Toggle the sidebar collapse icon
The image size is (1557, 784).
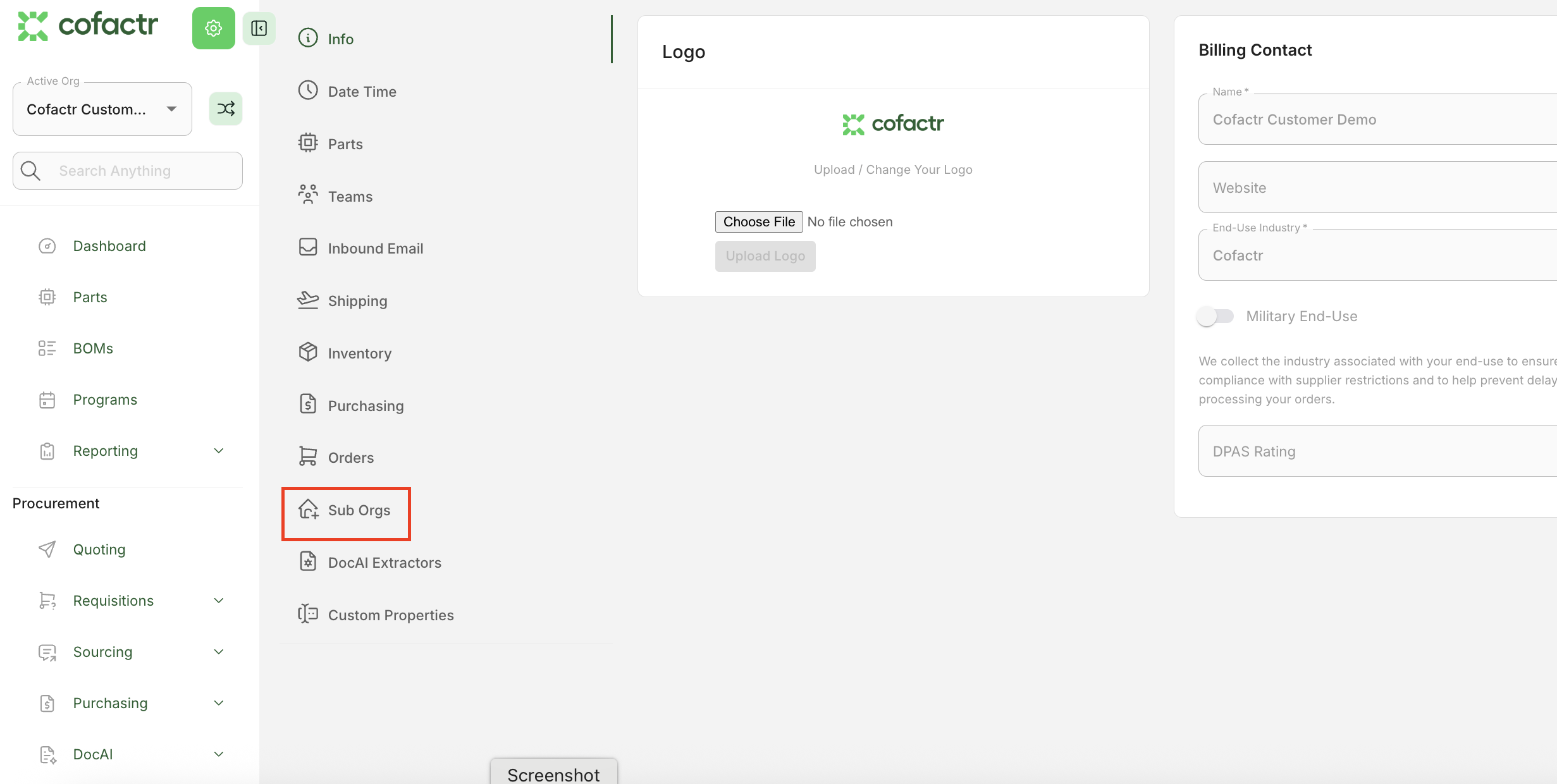(259, 28)
